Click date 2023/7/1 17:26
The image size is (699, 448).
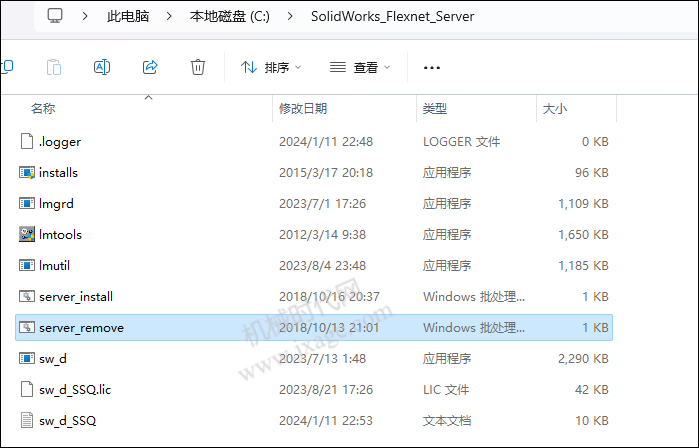click(322, 204)
